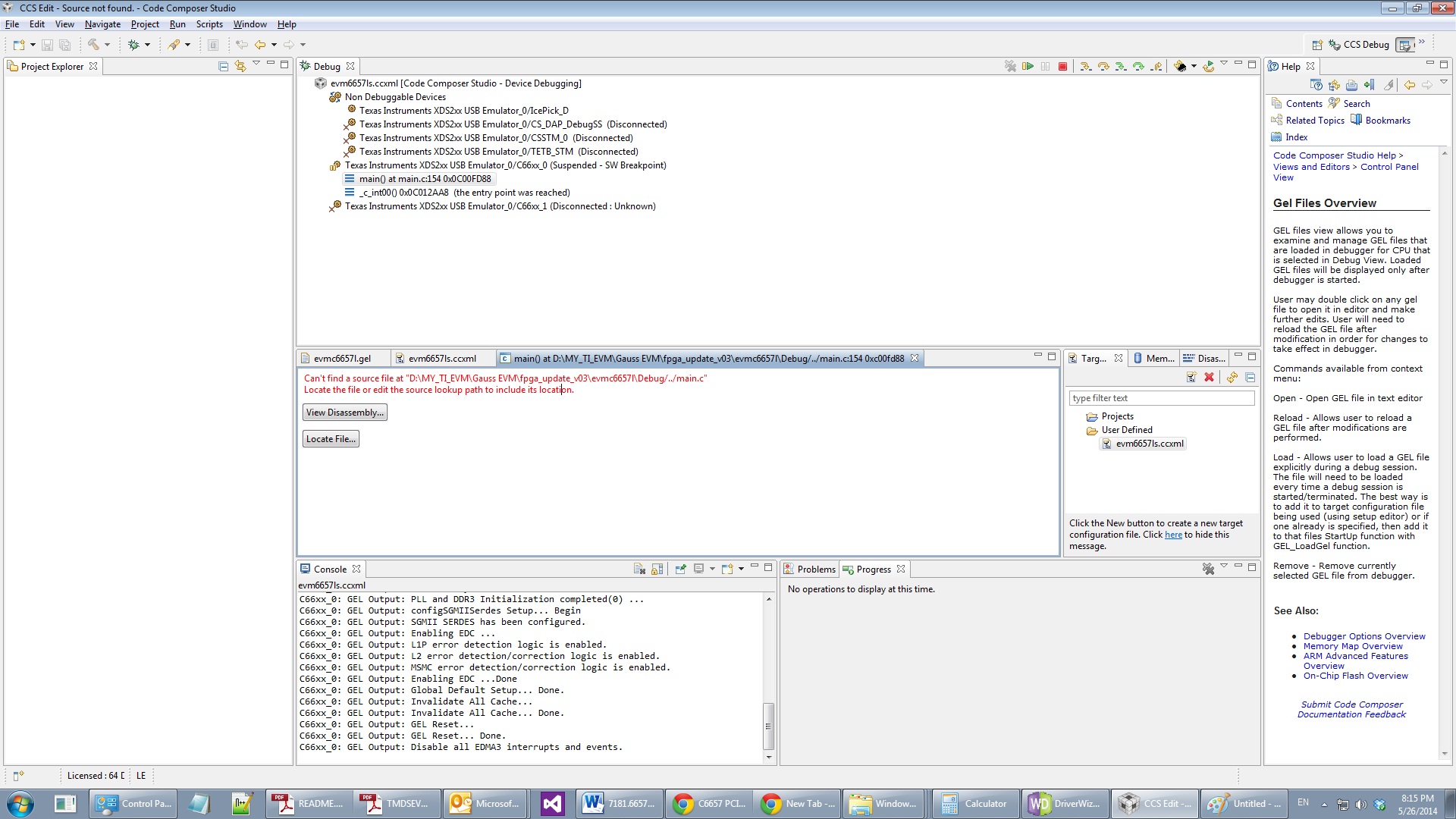Click the Locate File button

[x=331, y=439]
